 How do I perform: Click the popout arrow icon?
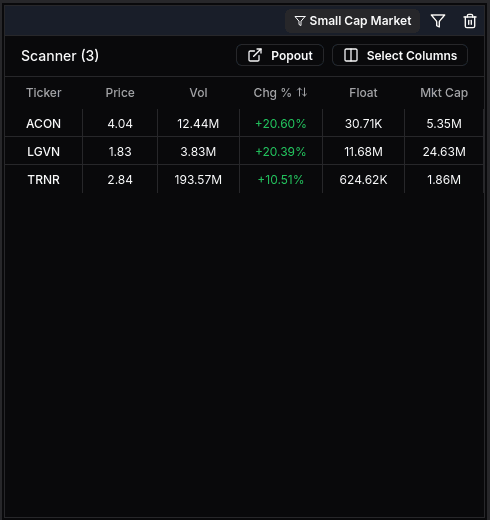click(x=255, y=55)
